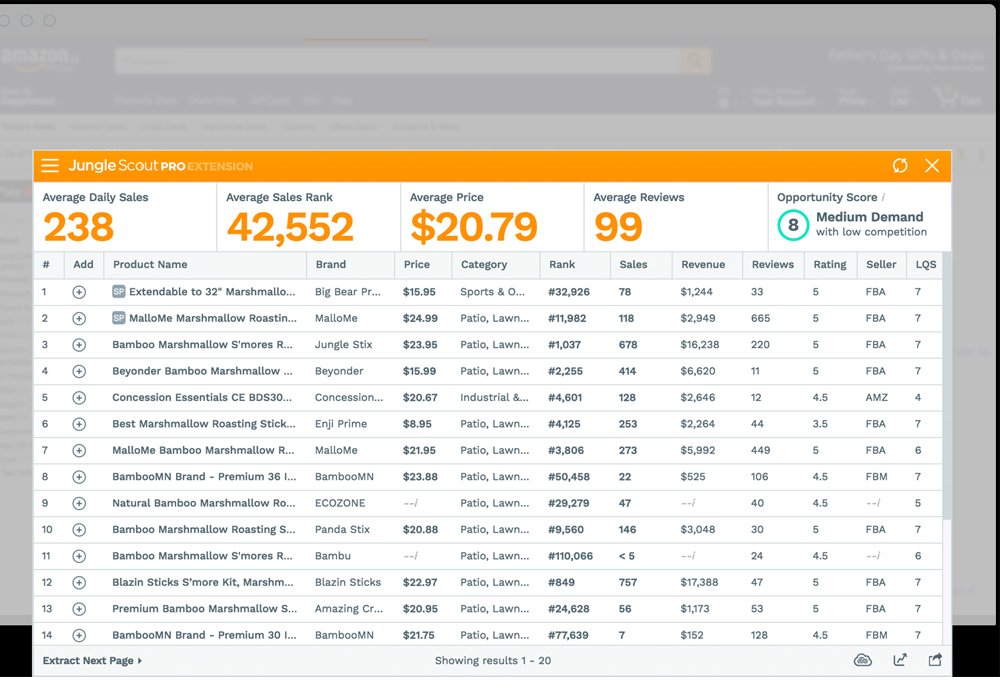Click the $17,388 revenue value

click(x=699, y=583)
